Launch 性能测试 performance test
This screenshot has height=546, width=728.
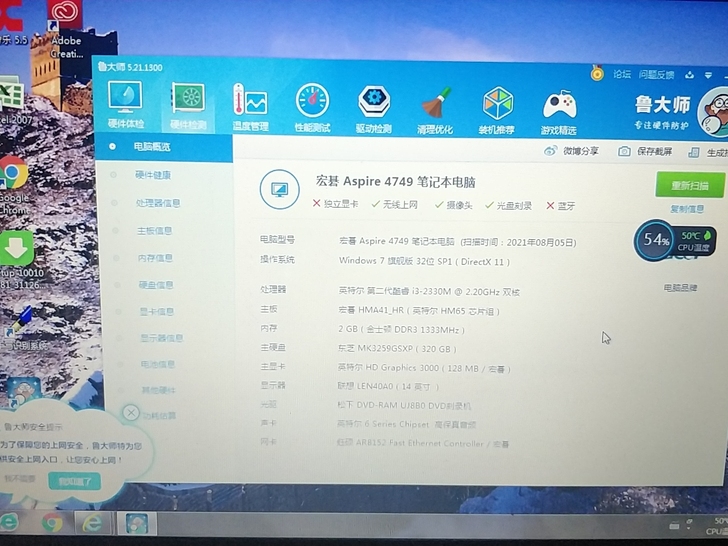point(312,108)
